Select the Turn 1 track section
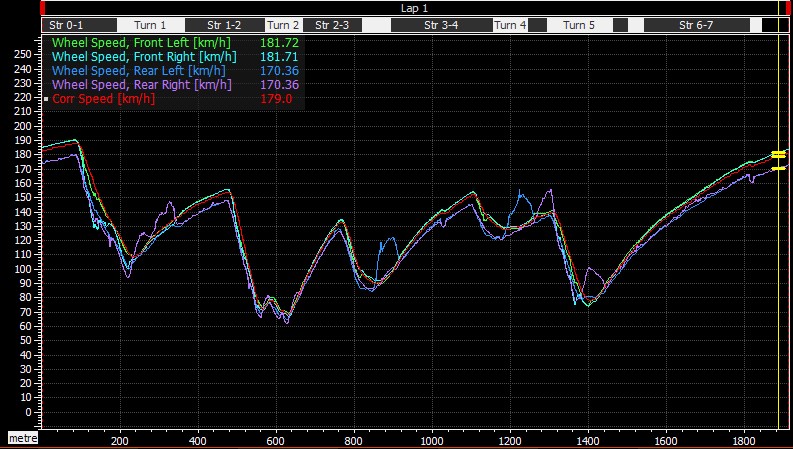Screen dimensions: 793x449 [x=150, y=25]
